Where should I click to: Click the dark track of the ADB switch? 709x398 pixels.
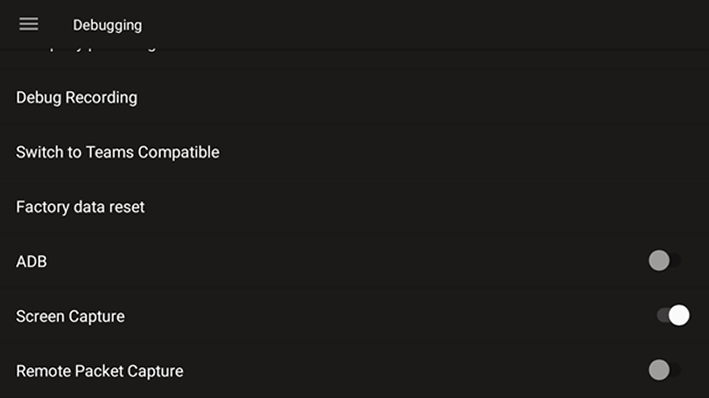[x=676, y=261]
